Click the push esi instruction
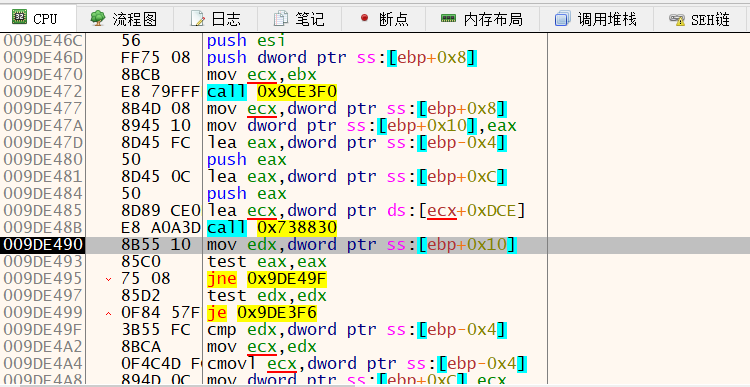750x387 pixels. point(246,41)
